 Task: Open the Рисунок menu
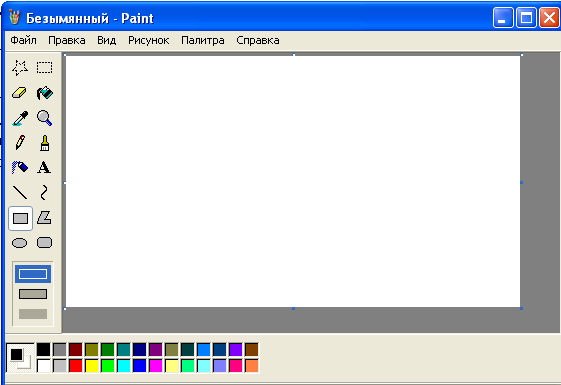click(148, 40)
